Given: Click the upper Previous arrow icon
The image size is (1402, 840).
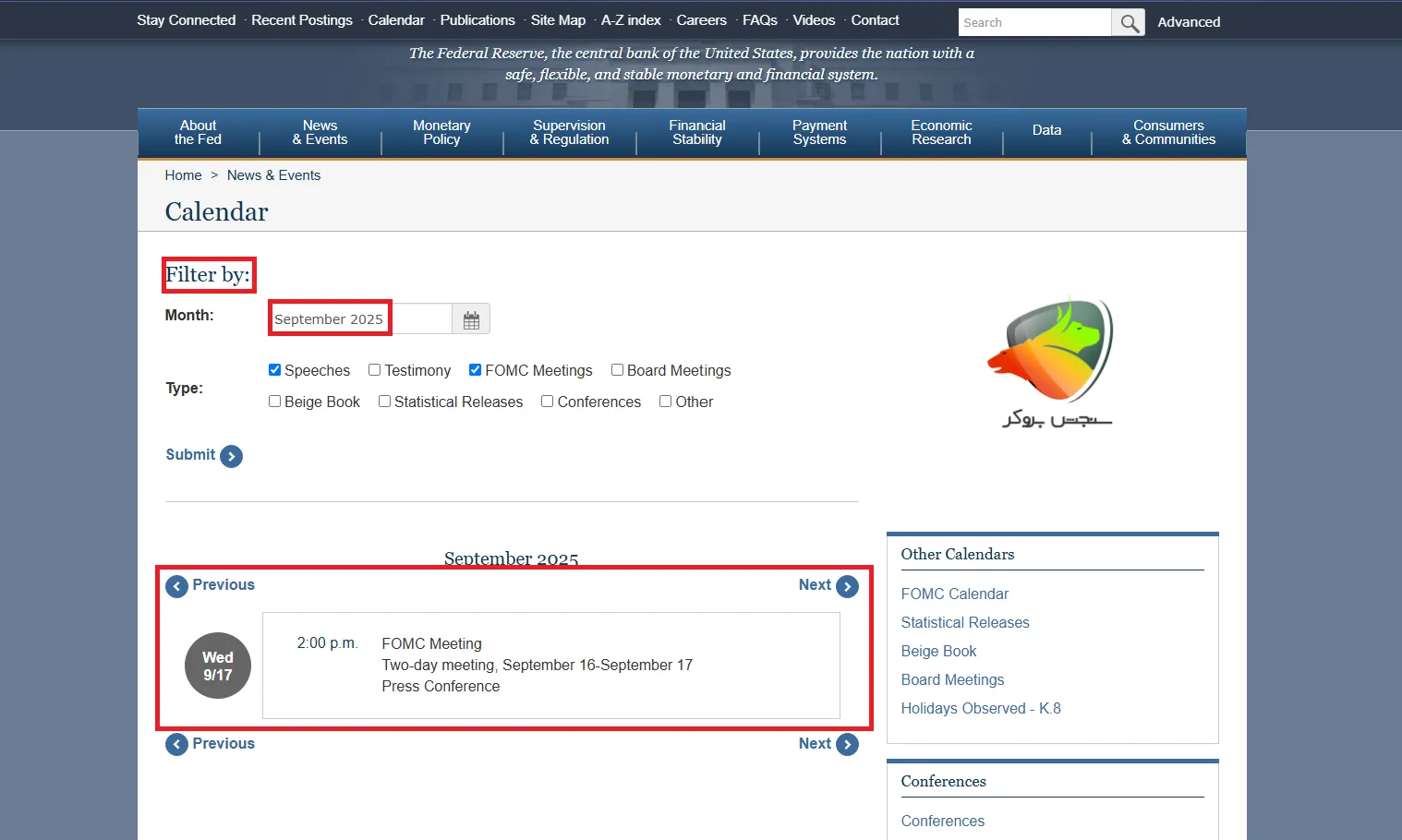Looking at the screenshot, I should click(176, 586).
